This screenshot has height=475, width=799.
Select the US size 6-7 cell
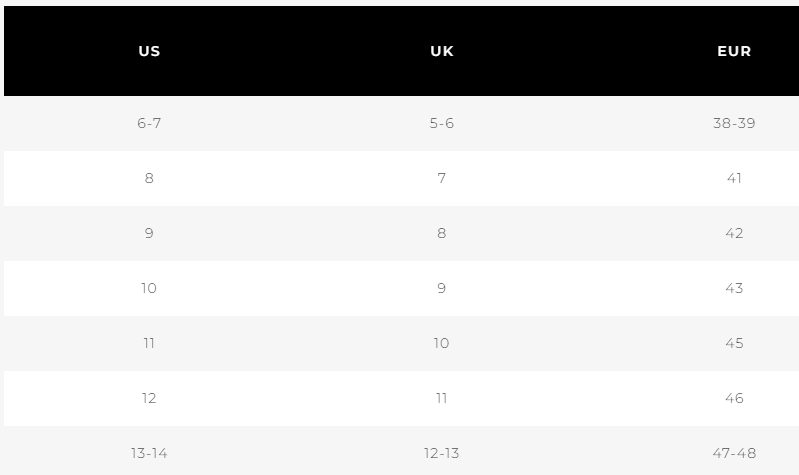click(149, 123)
